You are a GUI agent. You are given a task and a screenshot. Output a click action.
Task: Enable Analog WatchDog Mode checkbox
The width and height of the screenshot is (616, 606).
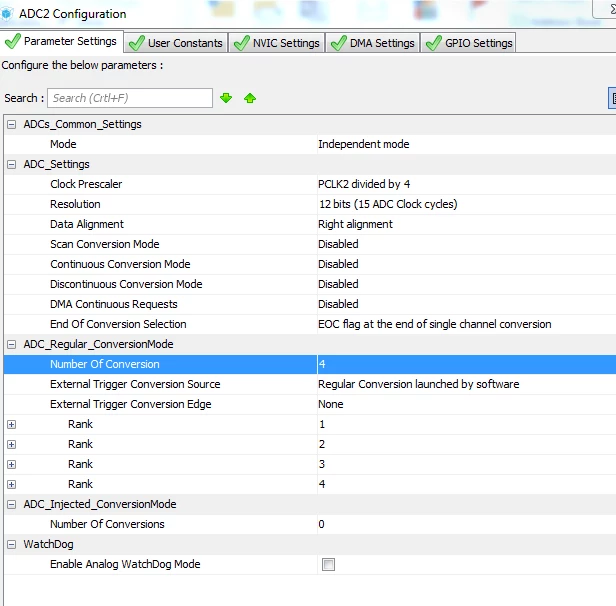pyautogui.click(x=328, y=564)
